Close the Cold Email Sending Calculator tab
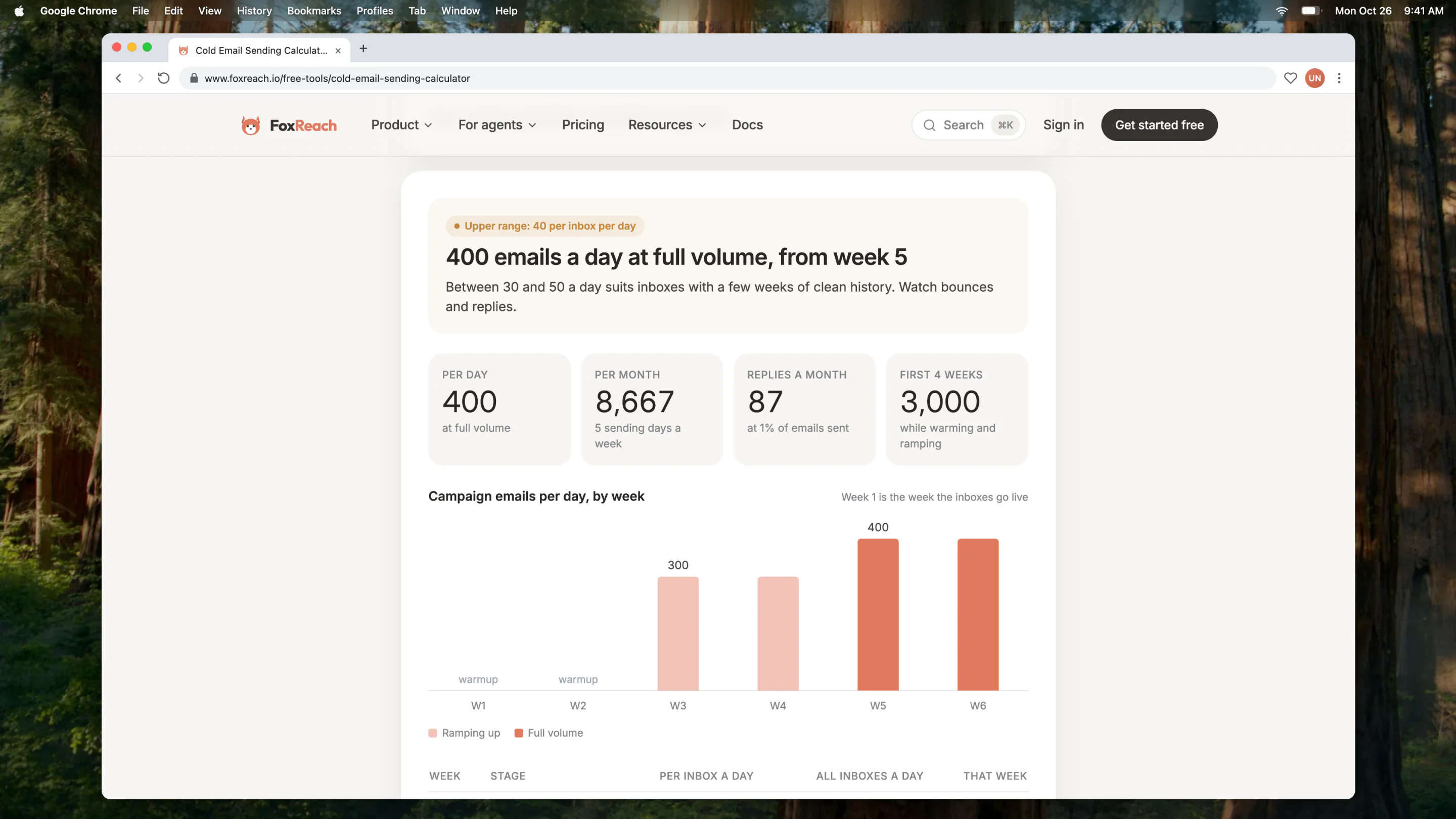Screen dimensions: 1456x819 click(x=338, y=51)
